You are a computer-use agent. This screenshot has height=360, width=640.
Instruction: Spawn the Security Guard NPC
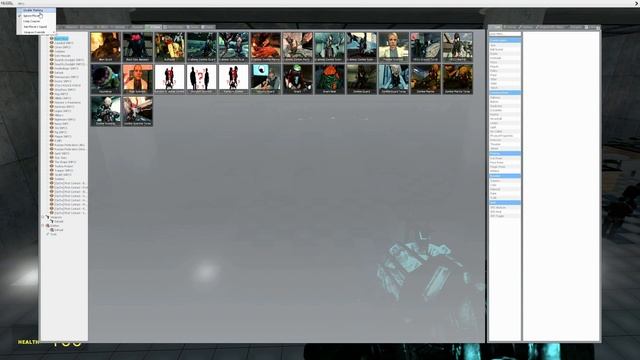[x=266, y=79]
